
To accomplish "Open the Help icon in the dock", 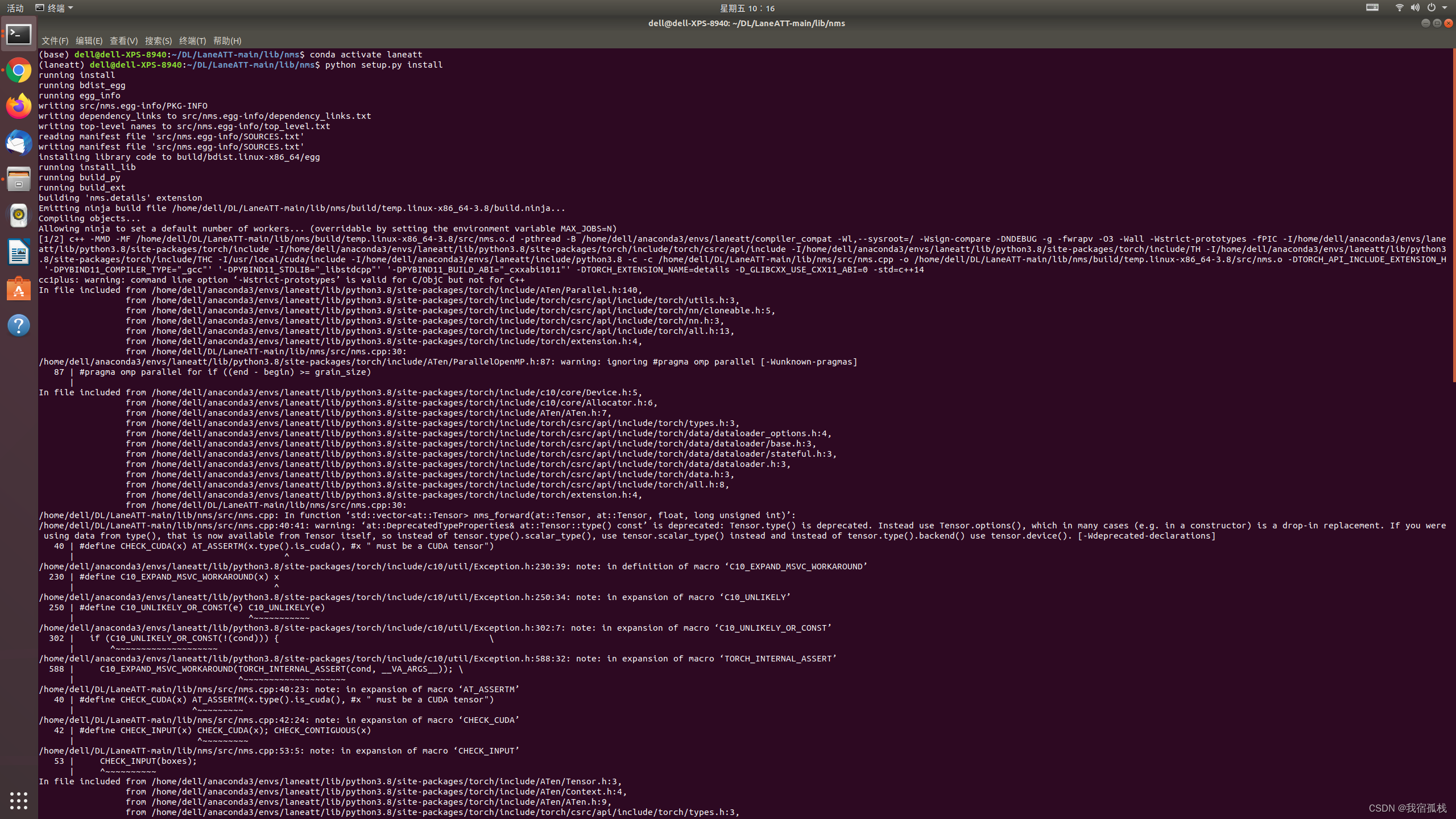I will pos(19,325).
